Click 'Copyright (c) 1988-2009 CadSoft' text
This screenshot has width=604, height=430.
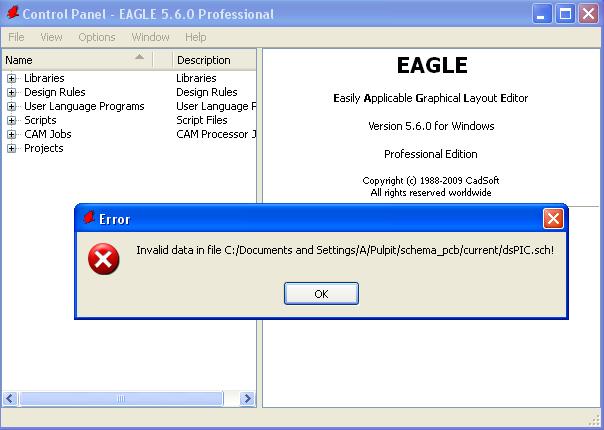point(431,180)
